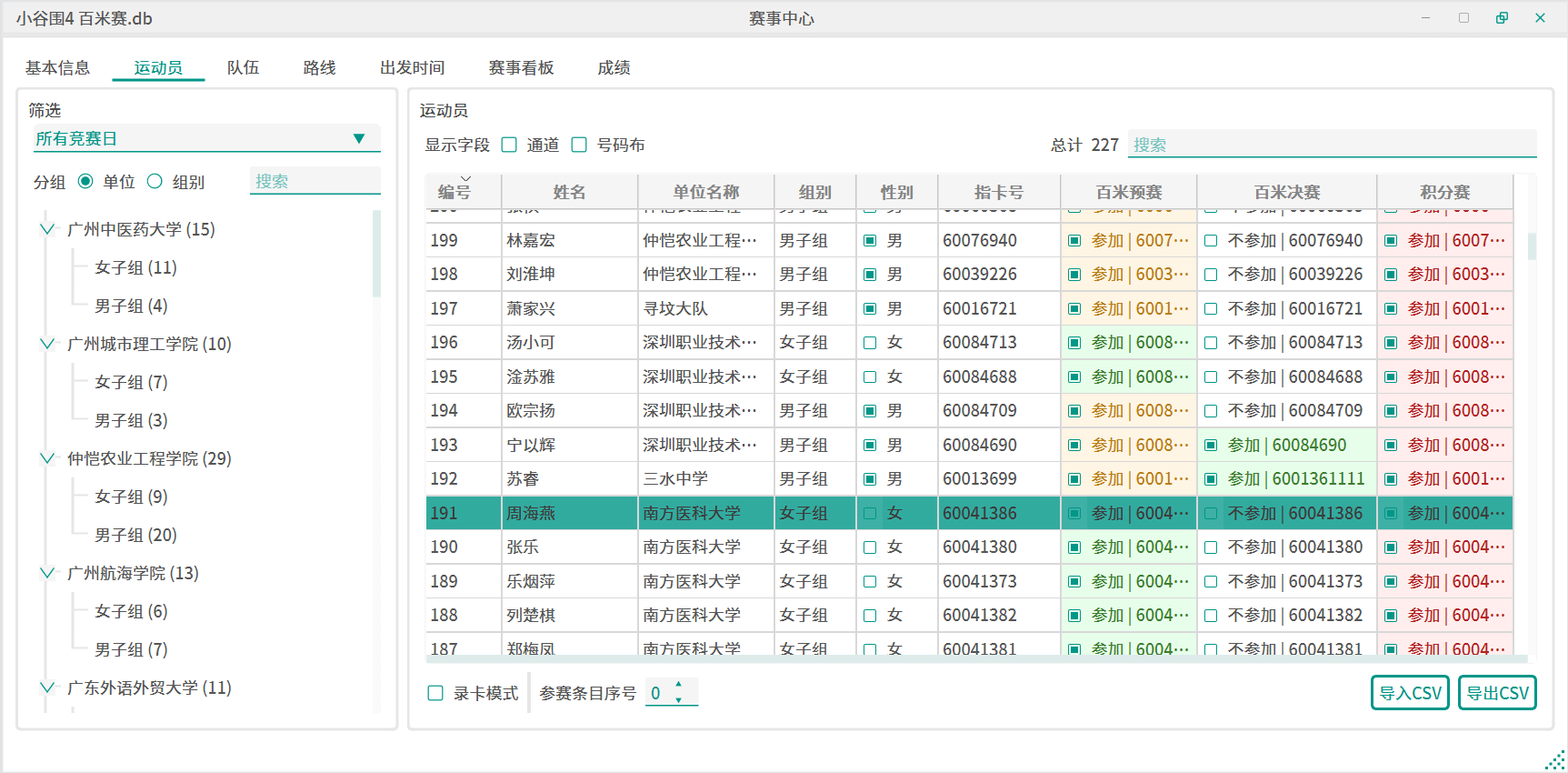Click the athlete search input field

point(1331,145)
